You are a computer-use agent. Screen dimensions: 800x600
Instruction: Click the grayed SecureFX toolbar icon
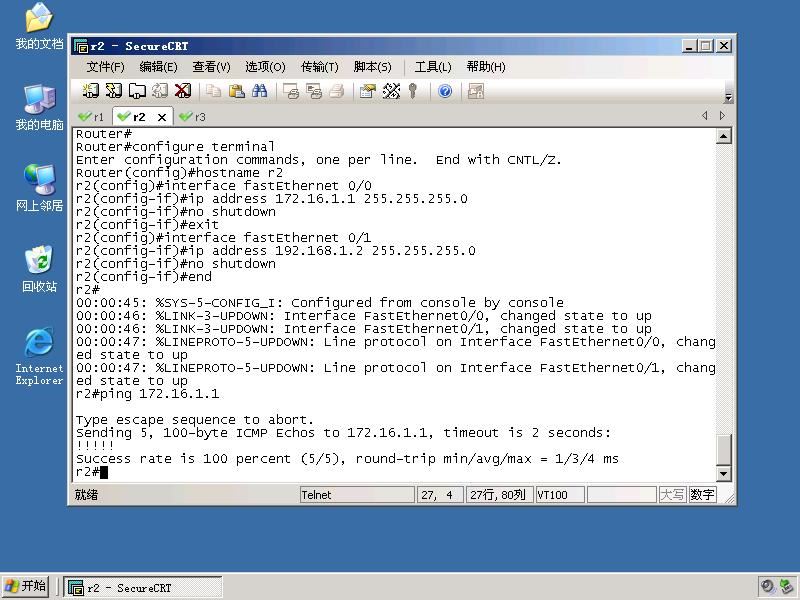click(x=476, y=91)
